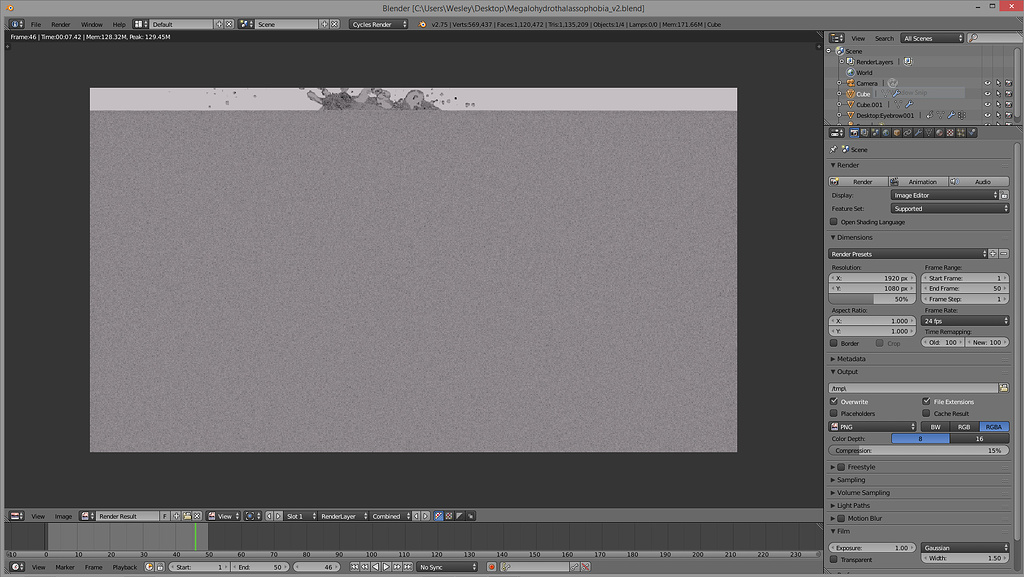Screen dimensions: 1024x577
Task: Click the add render preset plus icon
Action: pos(993,254)
